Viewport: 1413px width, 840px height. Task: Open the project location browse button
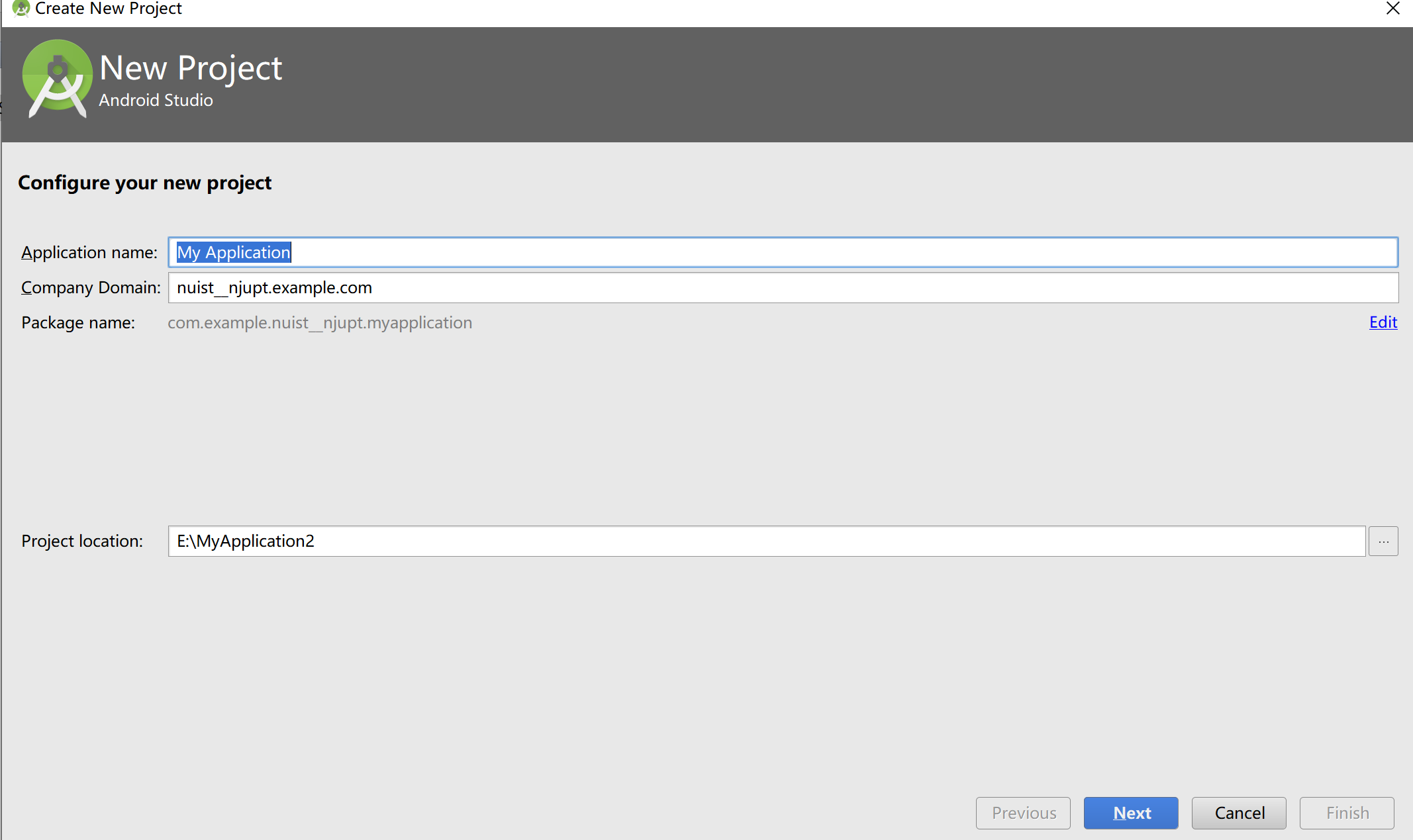[1383, 541]
